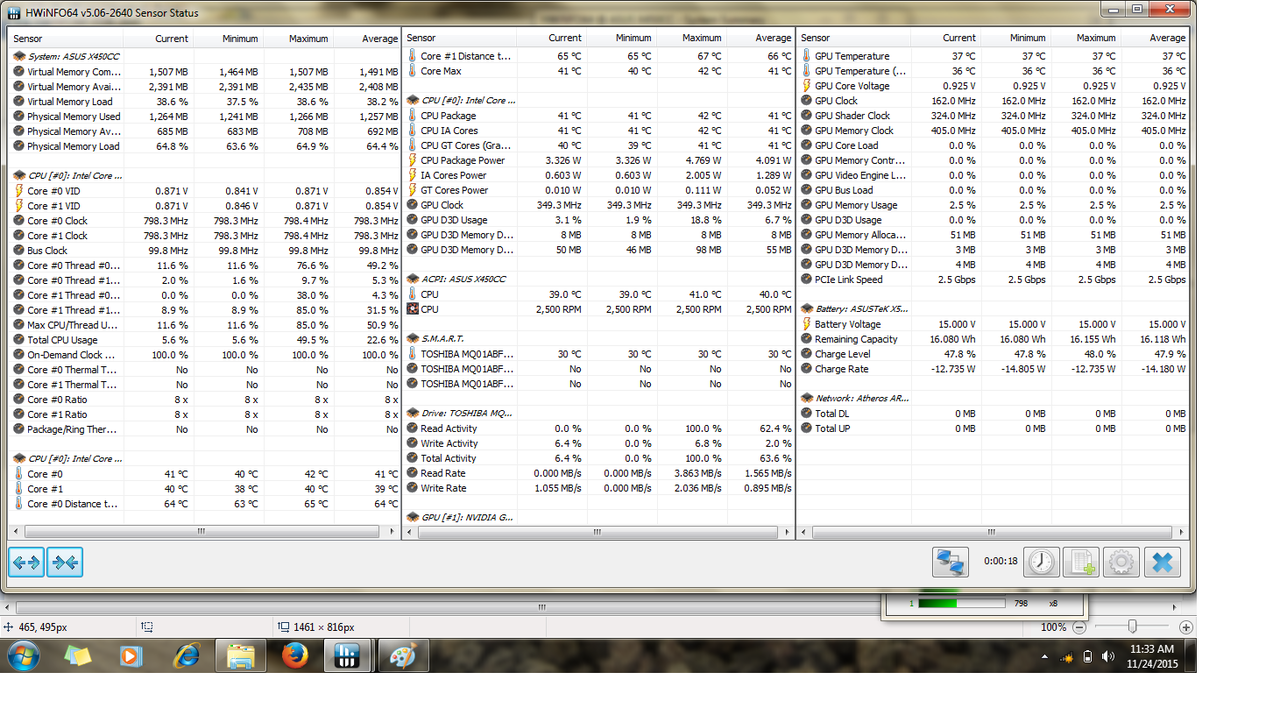This screenshot has height=715, width=1280.
Task: Select the 'Core Max' row
Action: tap(598, 71)
